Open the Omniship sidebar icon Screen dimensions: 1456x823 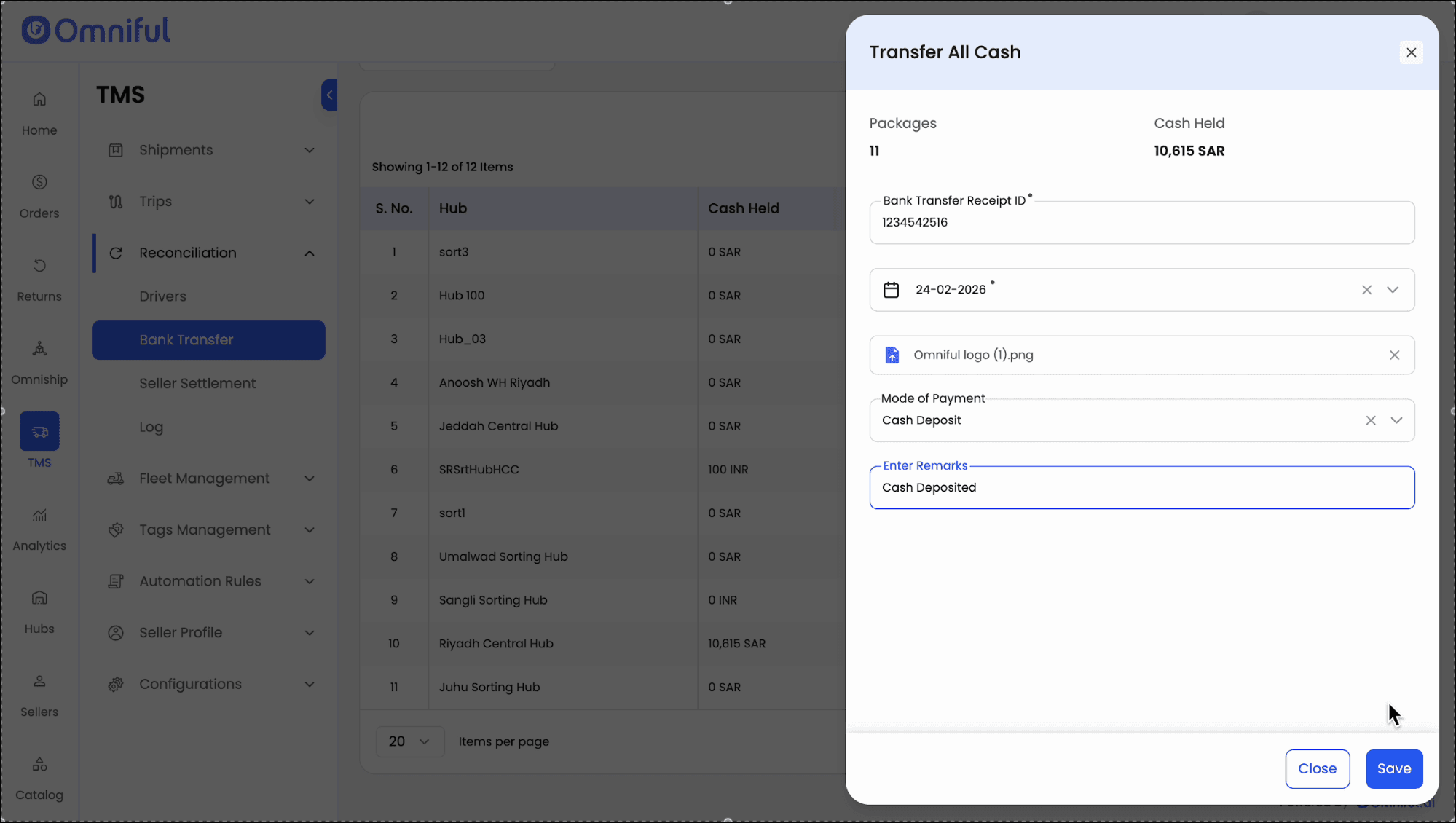(x=39, y=349)
